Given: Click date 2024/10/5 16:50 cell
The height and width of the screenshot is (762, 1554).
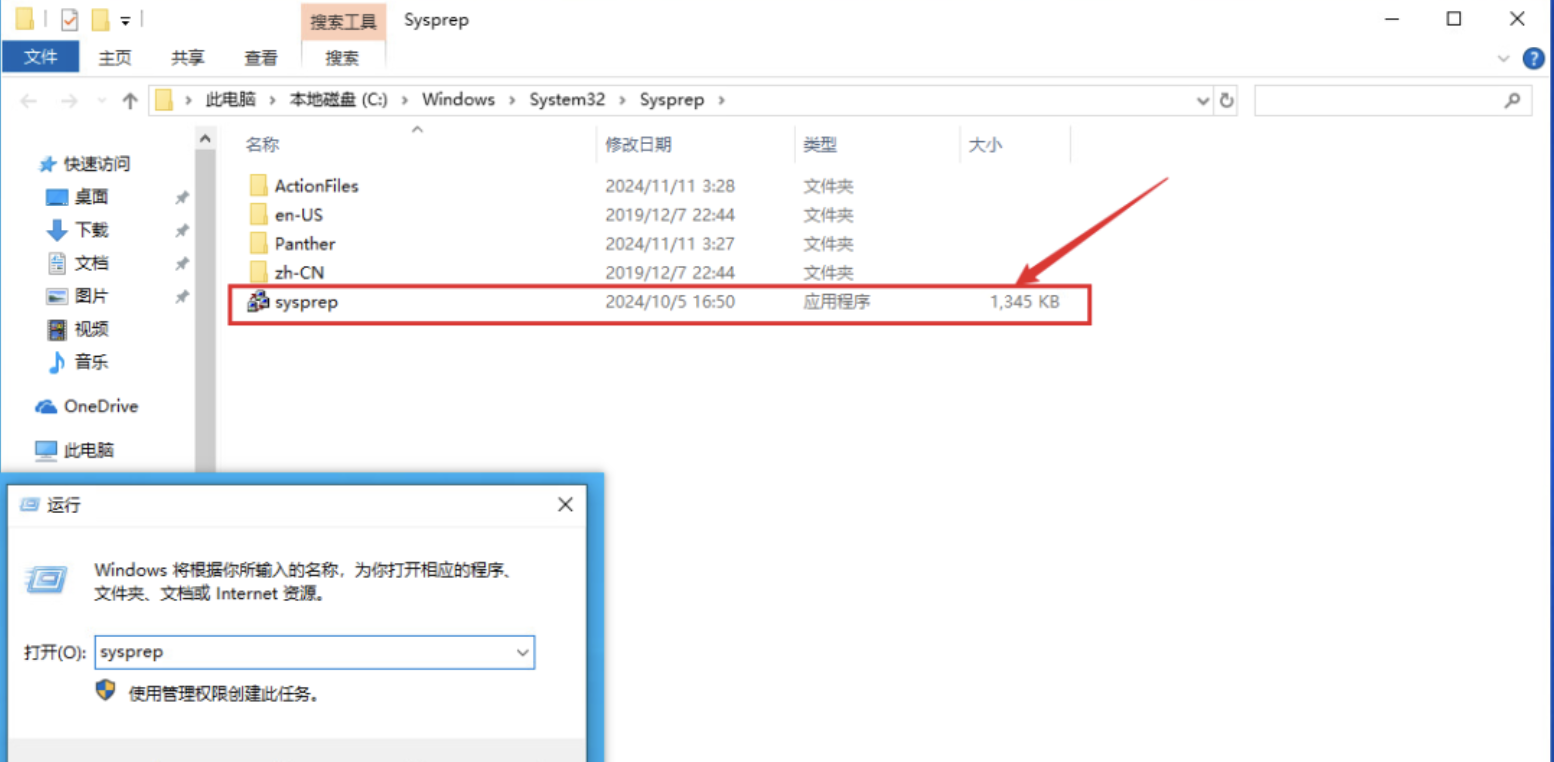Looking at the screenshot, I should (x=670, y=301).
